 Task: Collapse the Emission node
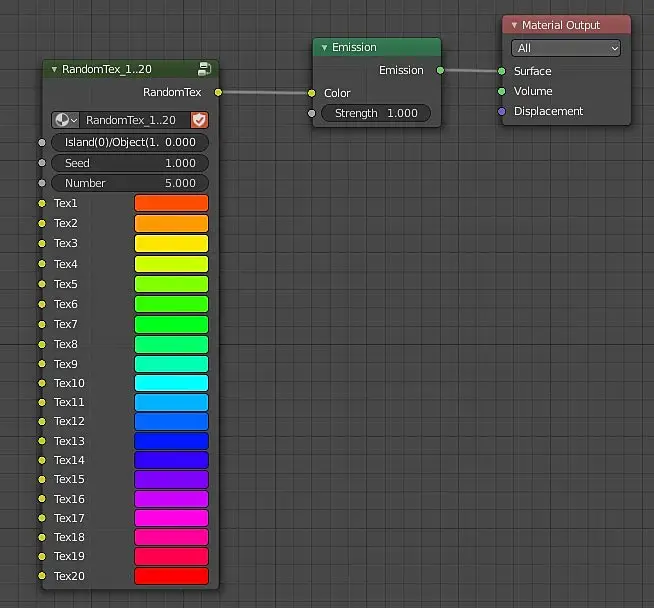pyautogui.click(x=324, y=48)
